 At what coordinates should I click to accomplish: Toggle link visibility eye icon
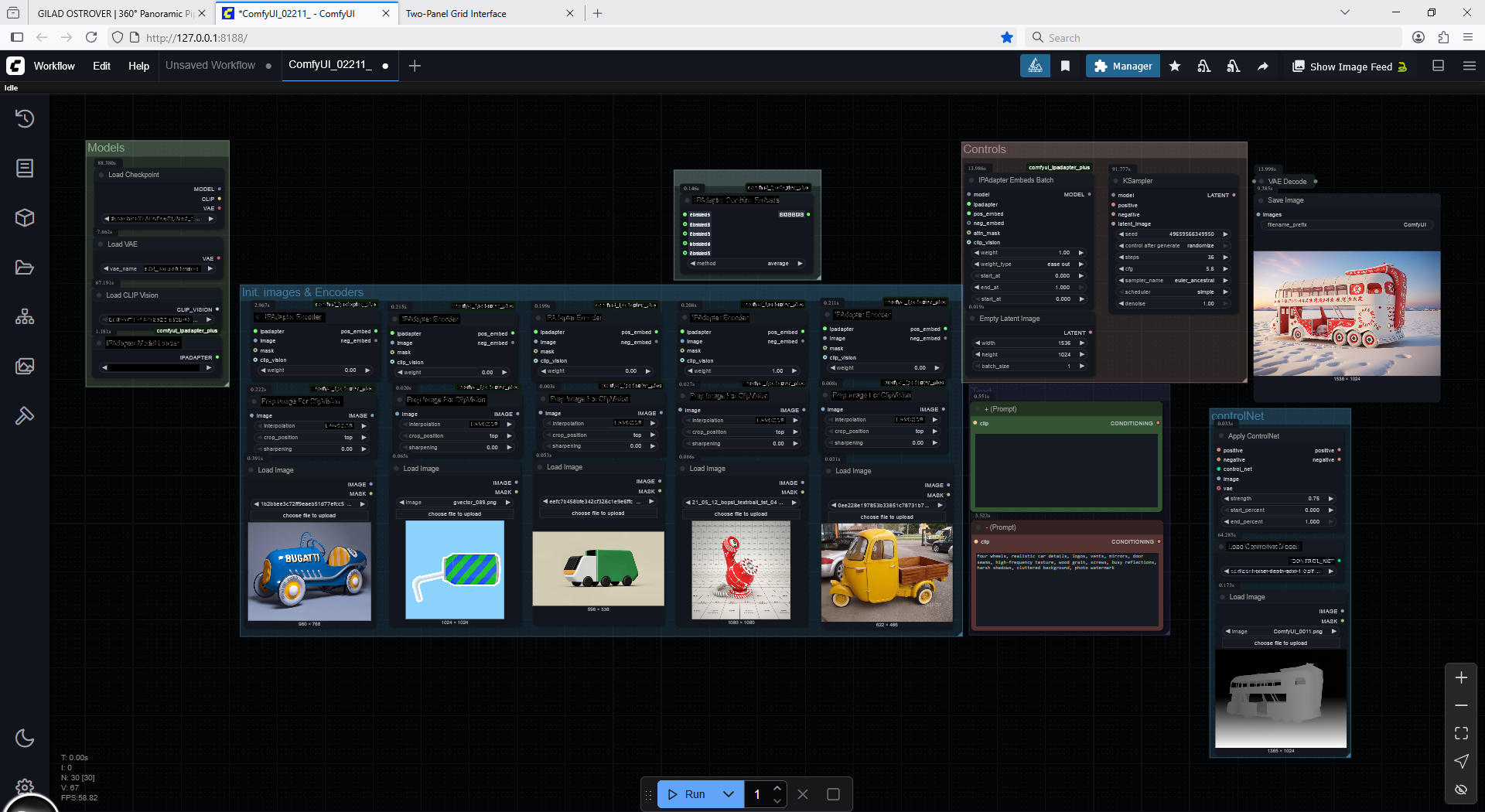[1461, 789]
